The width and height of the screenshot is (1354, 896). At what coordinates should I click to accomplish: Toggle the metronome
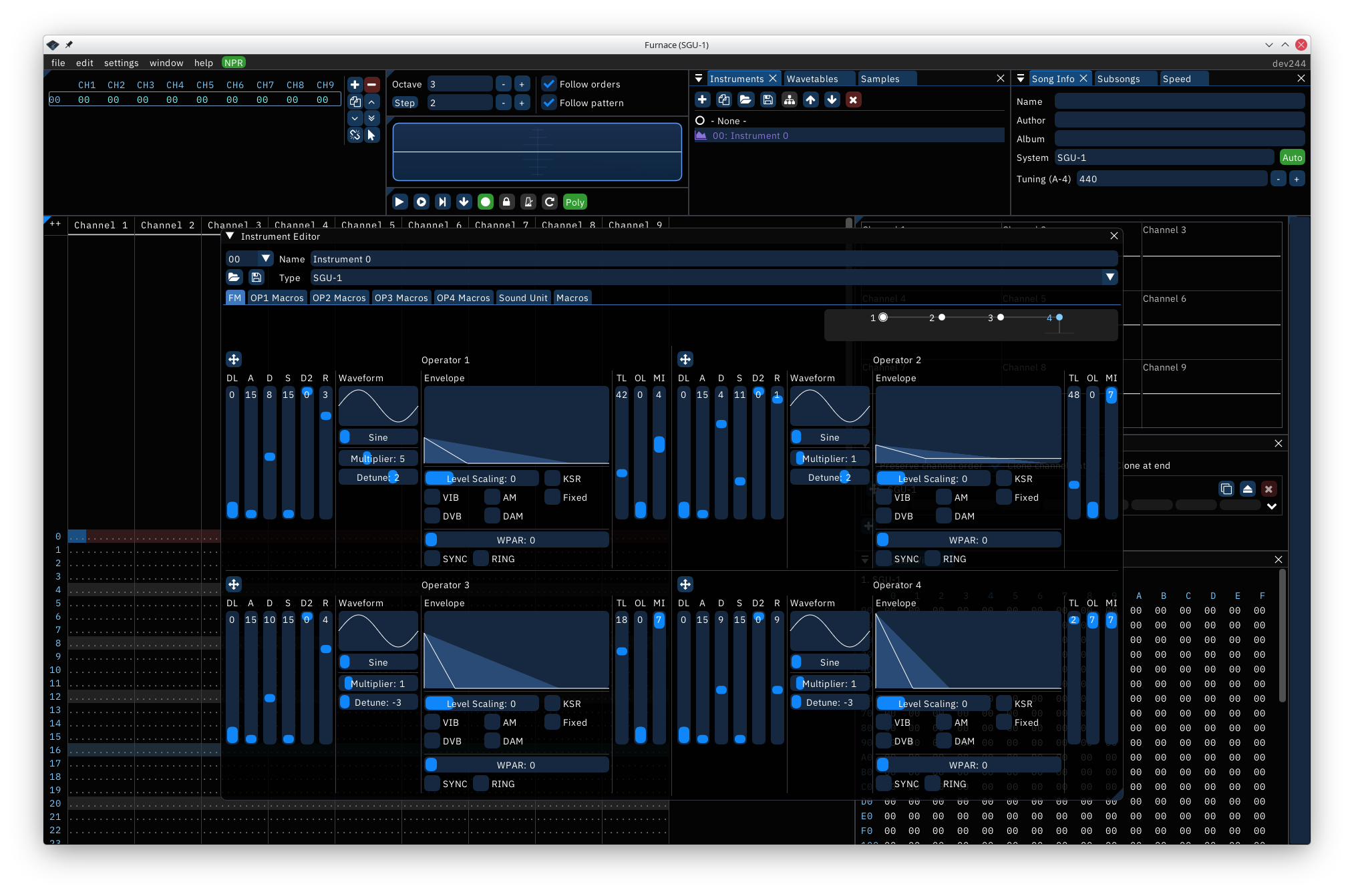[528, 202]
